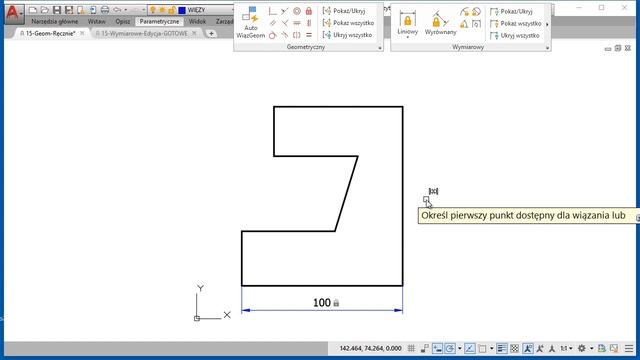Click the 100 dimensional constraint value
Viewport: 640px width, 360px height.
point(322,303)
